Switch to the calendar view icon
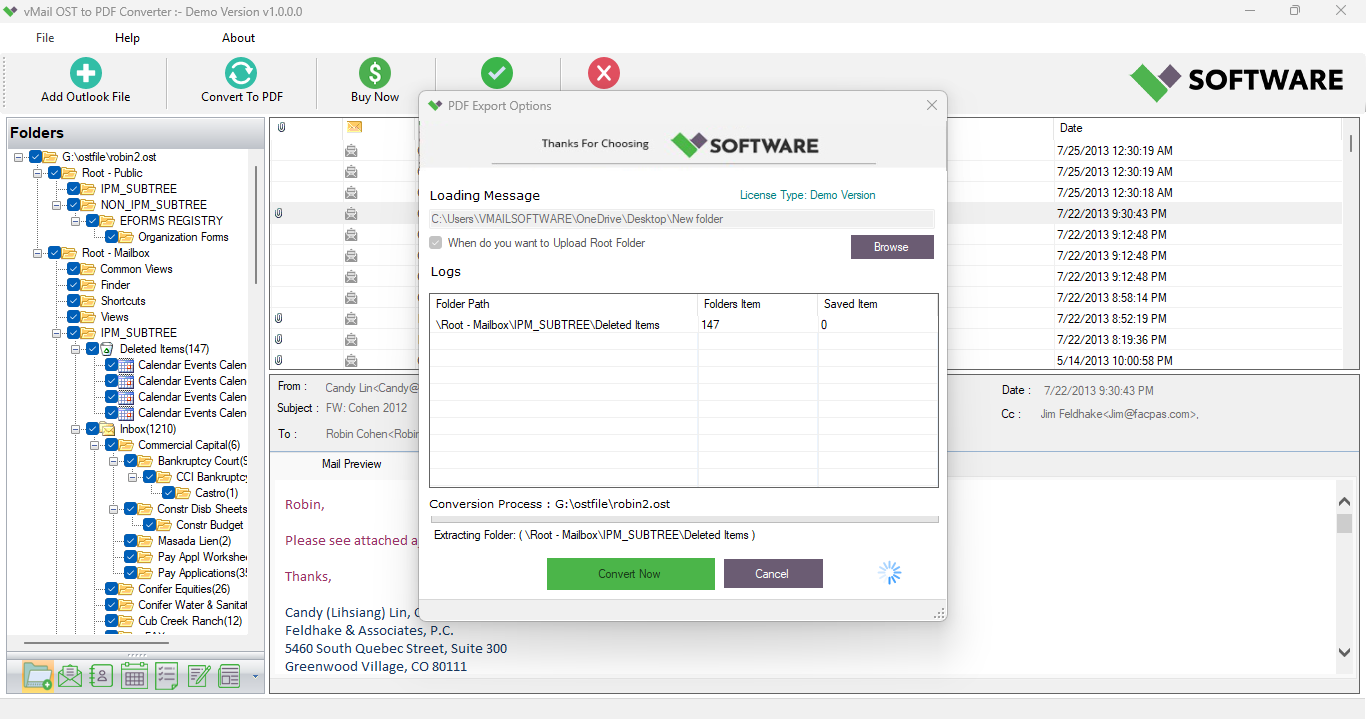This screenshot has height=720, width=1366. [134, 677]
